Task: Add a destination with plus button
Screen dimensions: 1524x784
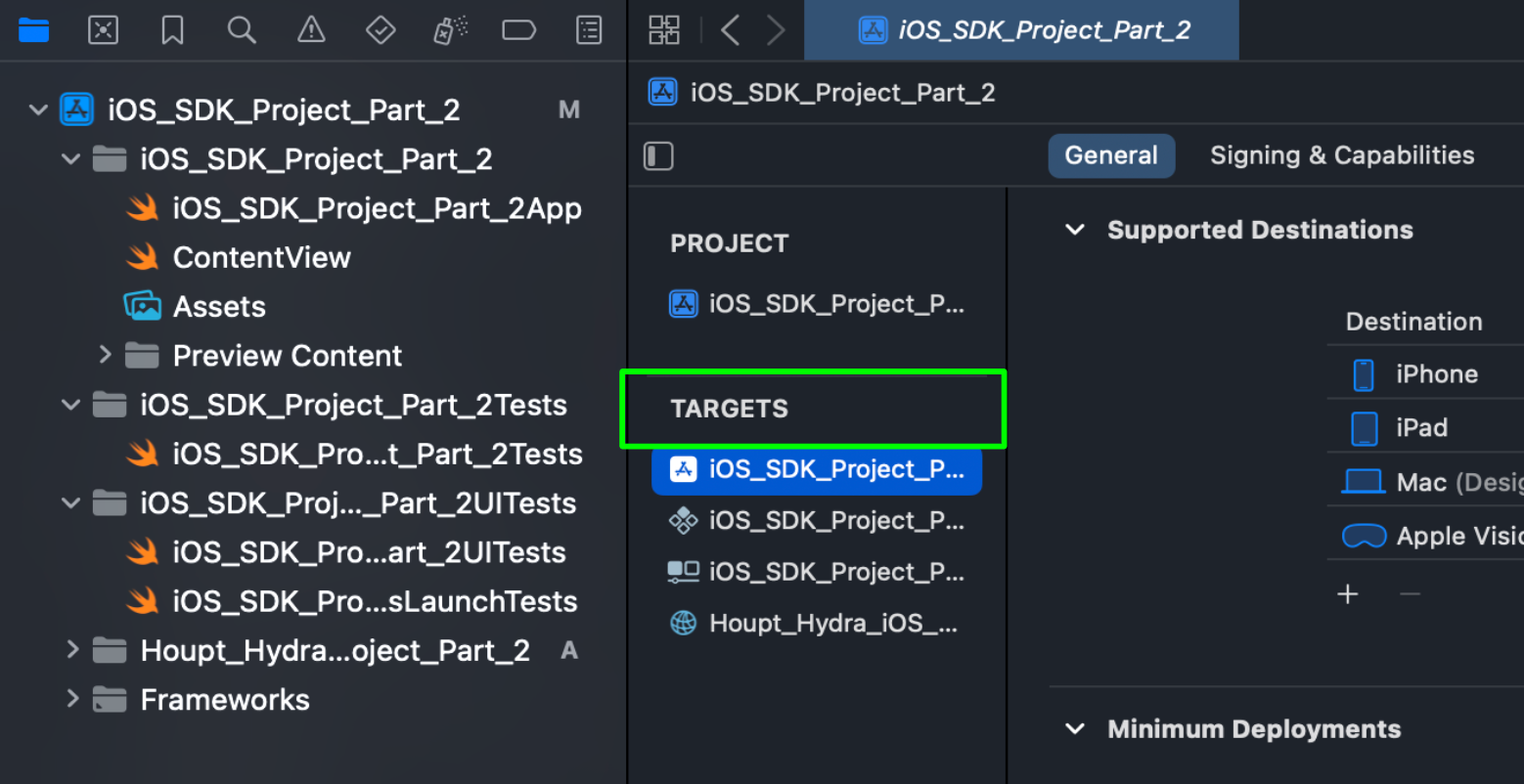Action: click(1348, 593)
